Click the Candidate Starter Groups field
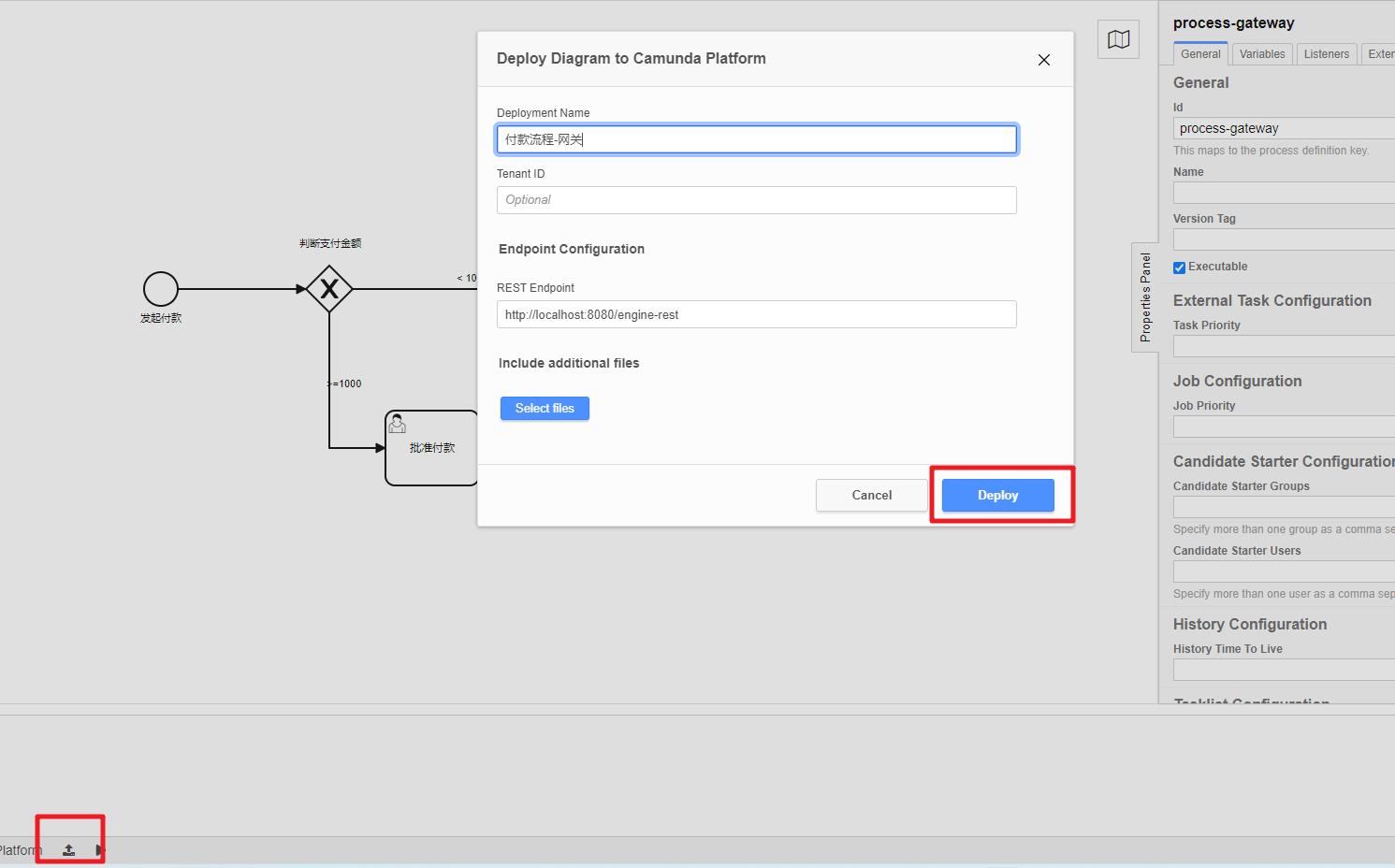1395x868 pixels. coord(1284,507)
